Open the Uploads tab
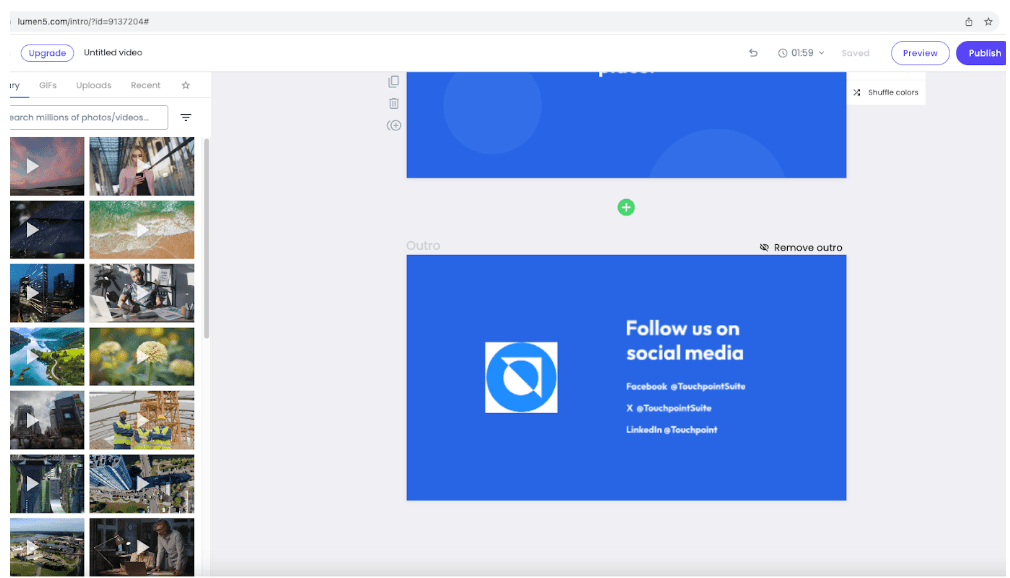 click(93, 85)
